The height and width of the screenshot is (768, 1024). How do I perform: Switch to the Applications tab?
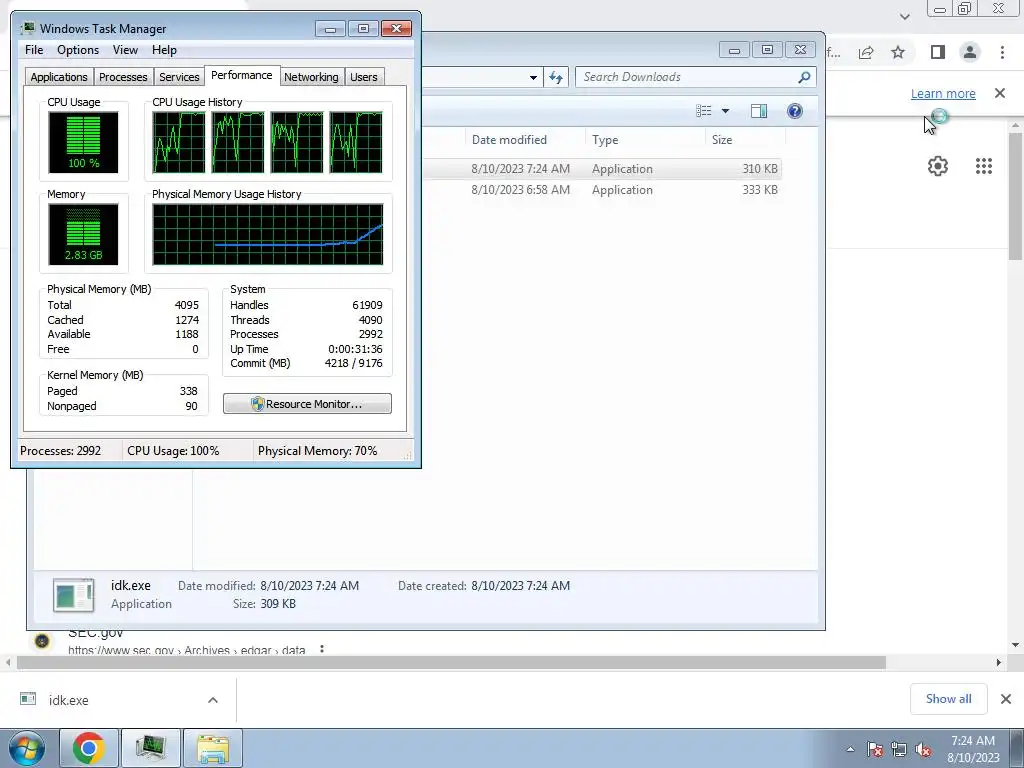coord(59,77)
